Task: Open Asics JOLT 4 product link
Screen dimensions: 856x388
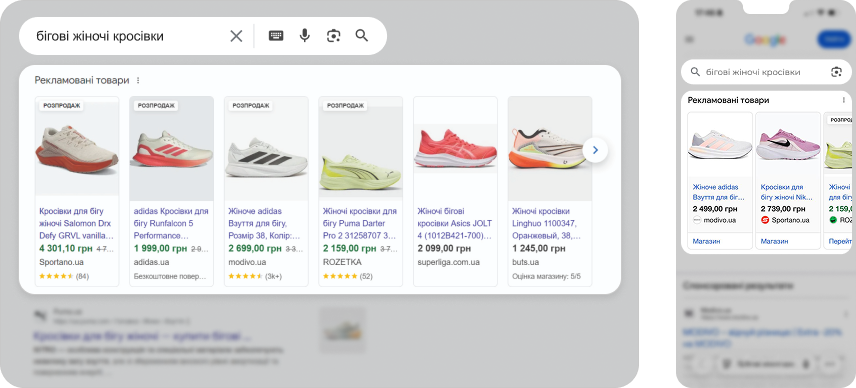Action: click(x=455, y=223)
